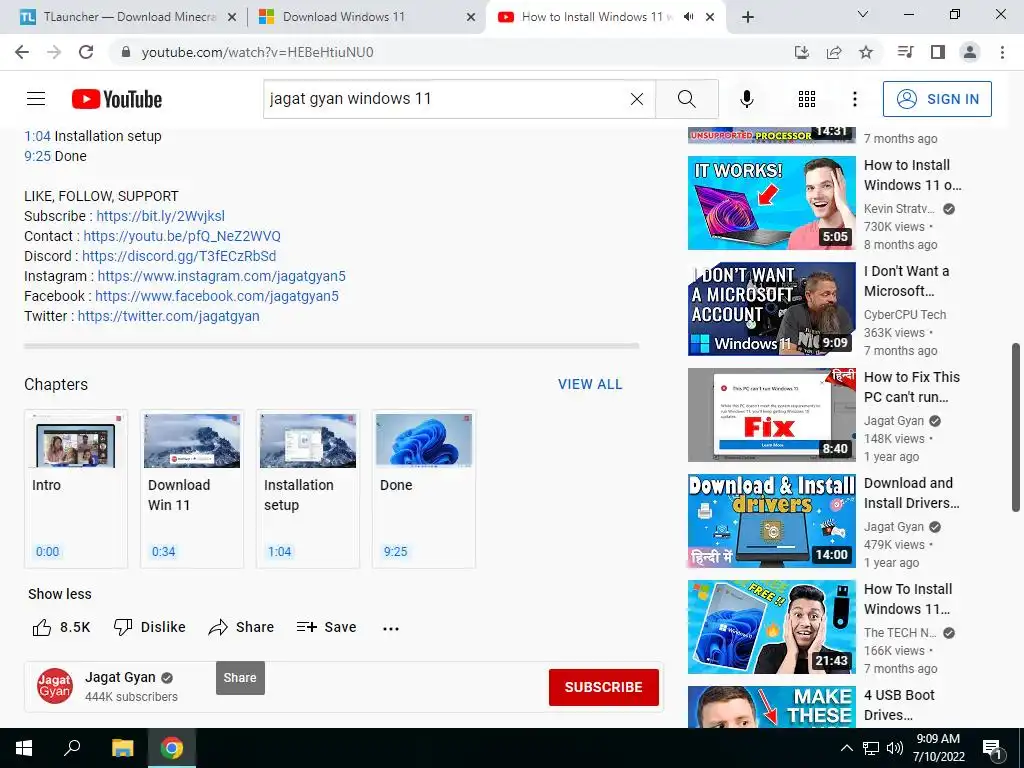Open a new tab with plus
This screenshot has width=1024, height=768.
pos(748,17)
